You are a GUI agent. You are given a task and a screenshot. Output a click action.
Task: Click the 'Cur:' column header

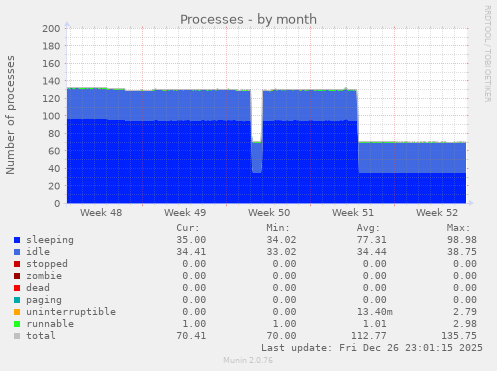(x=188, y=228)
